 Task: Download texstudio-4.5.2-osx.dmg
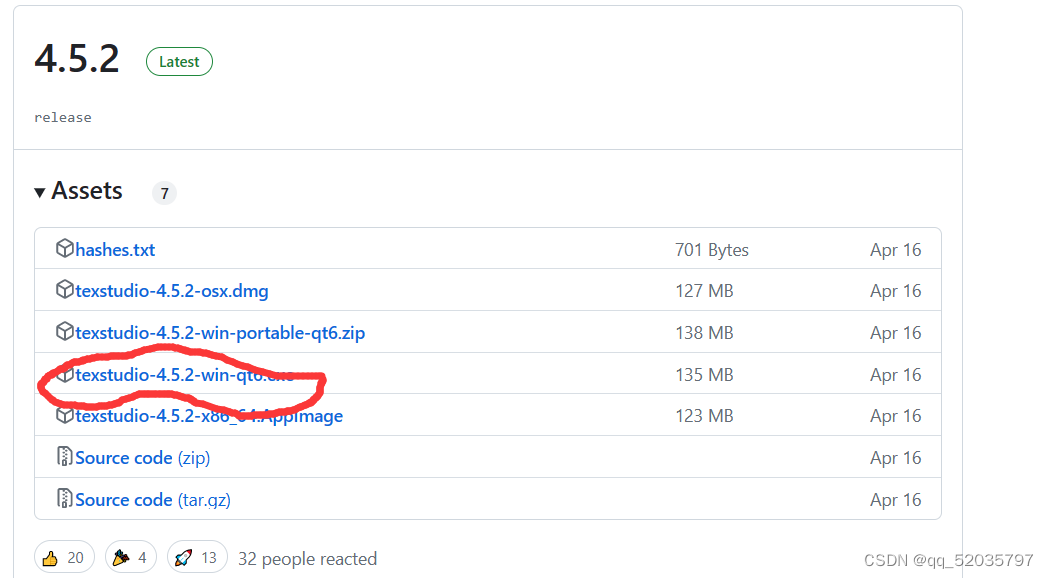pyautogui.click(x=172, y=291)
